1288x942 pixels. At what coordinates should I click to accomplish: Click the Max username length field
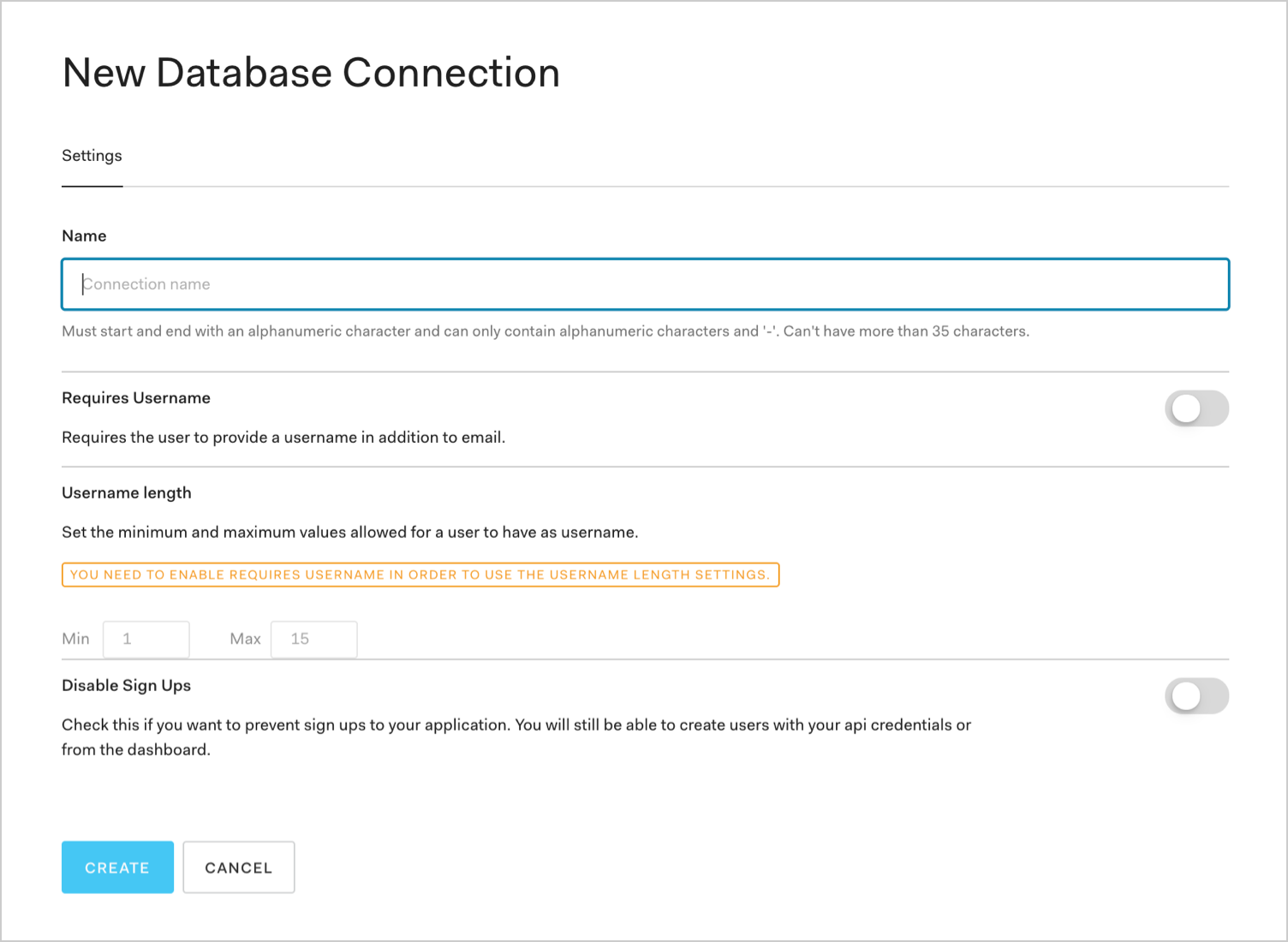tap(313, 639)
